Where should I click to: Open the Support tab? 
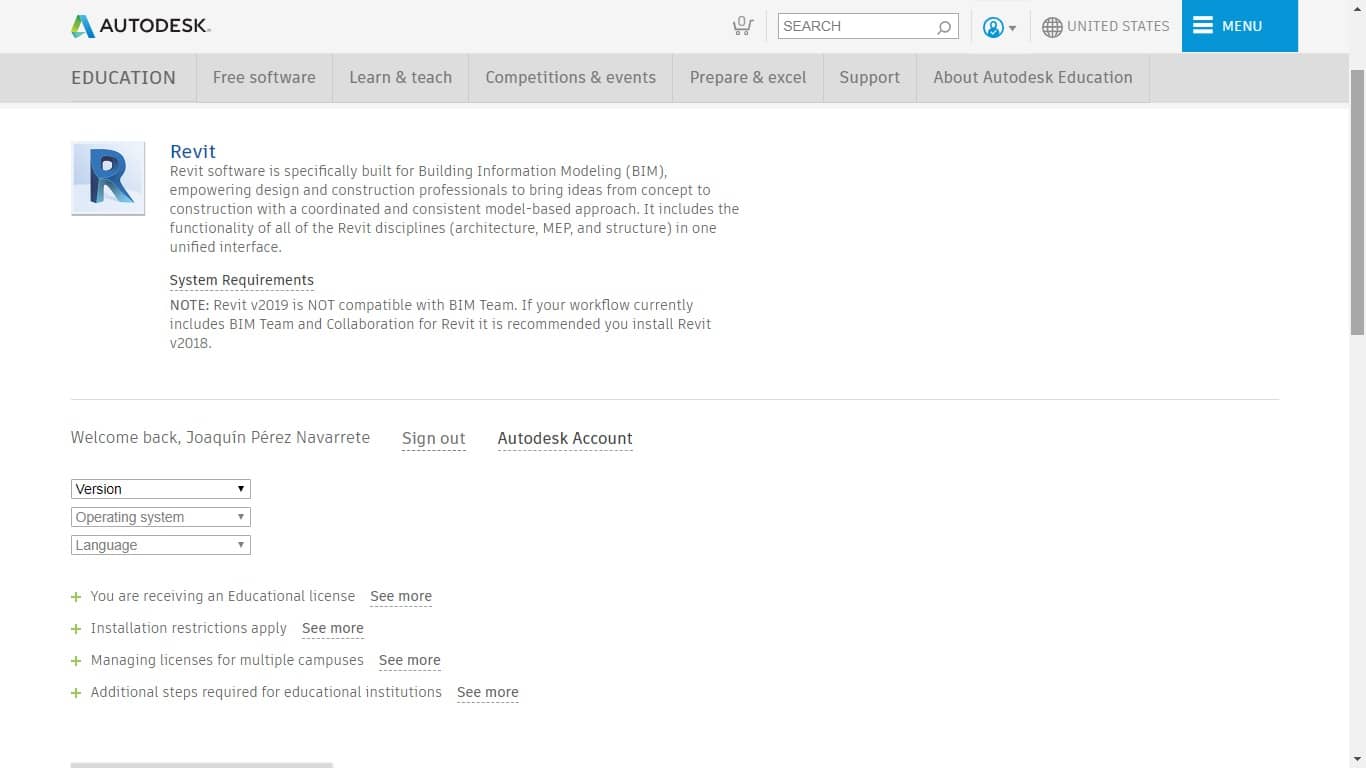[870, 77]
